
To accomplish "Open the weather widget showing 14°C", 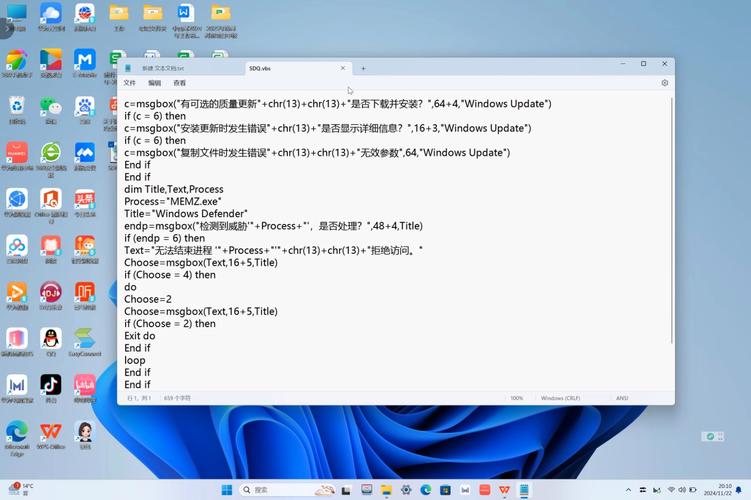I will [x=20, y=489].
